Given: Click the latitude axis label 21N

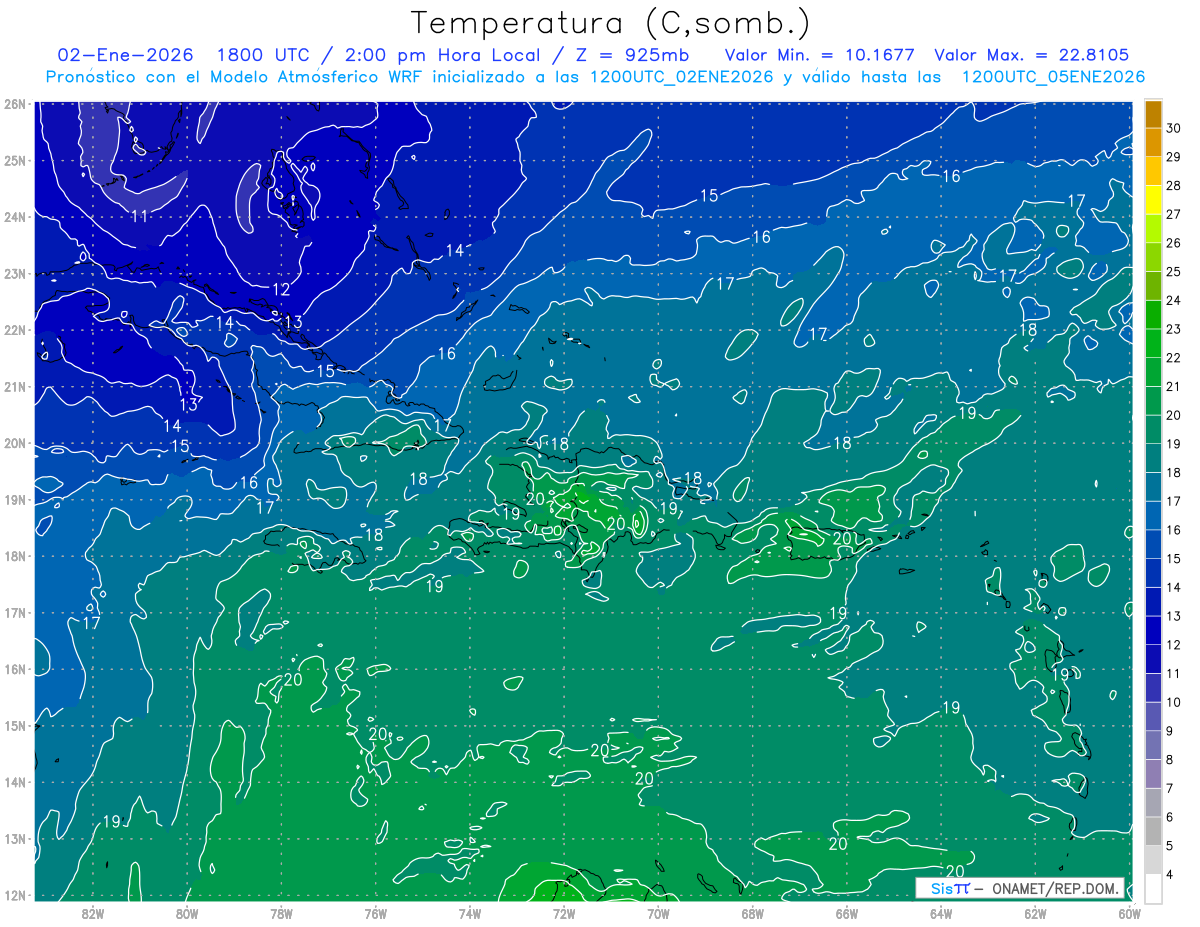Looking at the screenshot, I should coord(15,386).
